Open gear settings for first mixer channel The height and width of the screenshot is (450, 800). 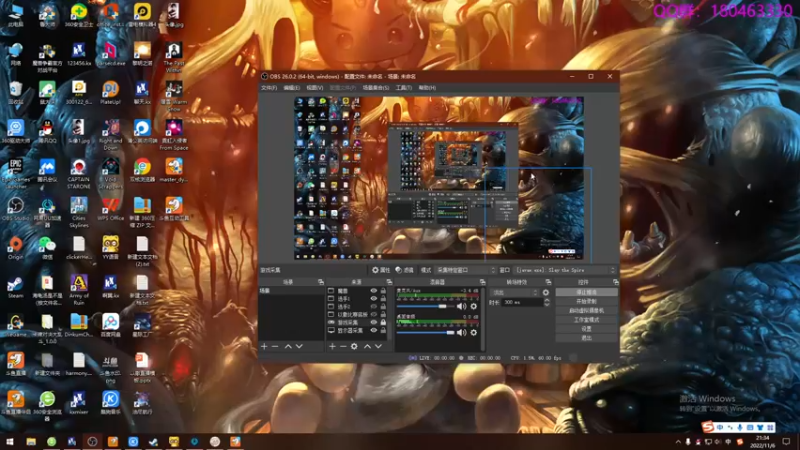pos(473,306)
